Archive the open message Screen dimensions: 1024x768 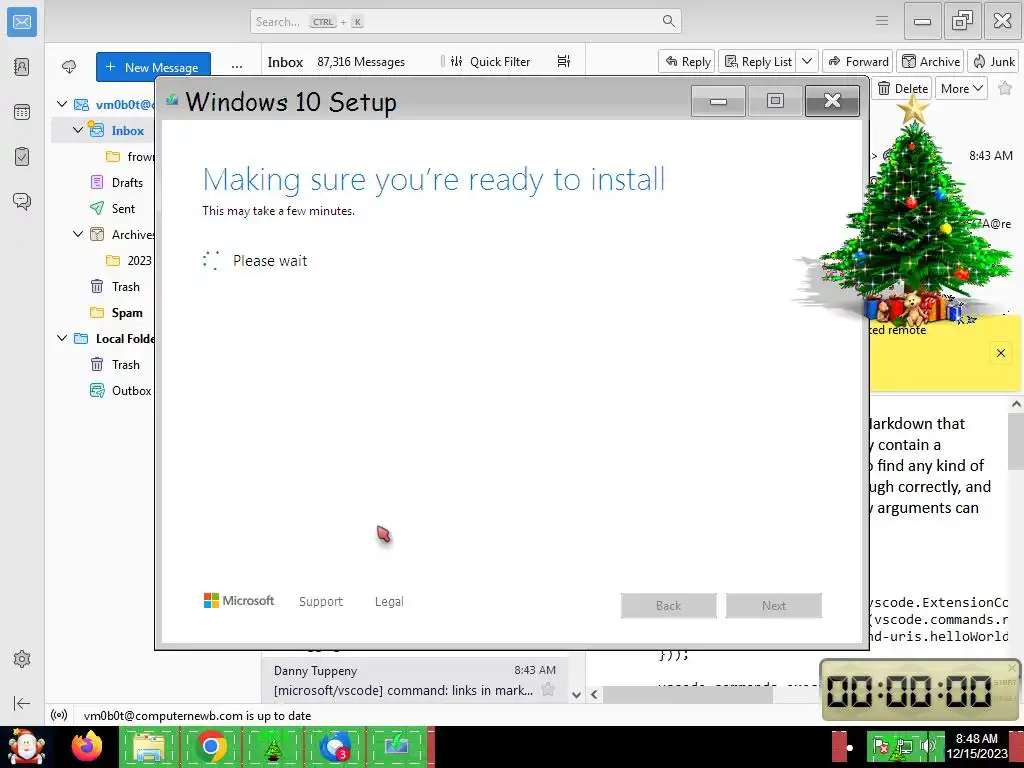click(931, 61)
